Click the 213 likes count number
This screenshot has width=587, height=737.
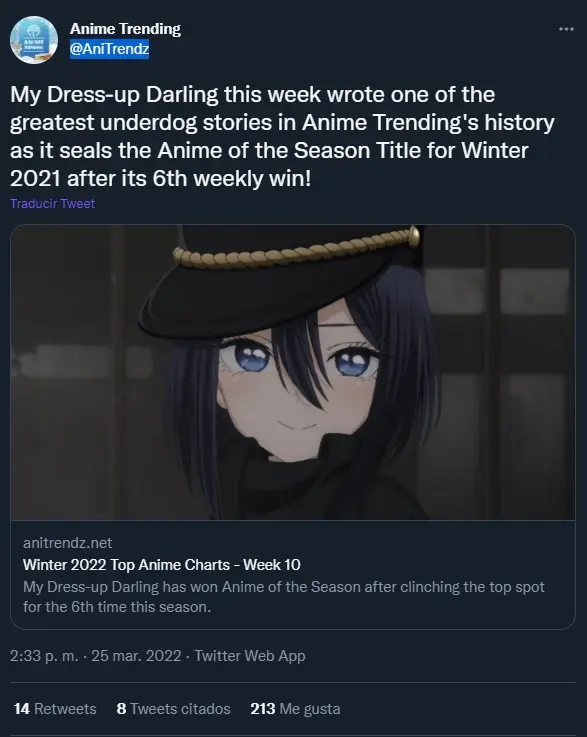263,709
